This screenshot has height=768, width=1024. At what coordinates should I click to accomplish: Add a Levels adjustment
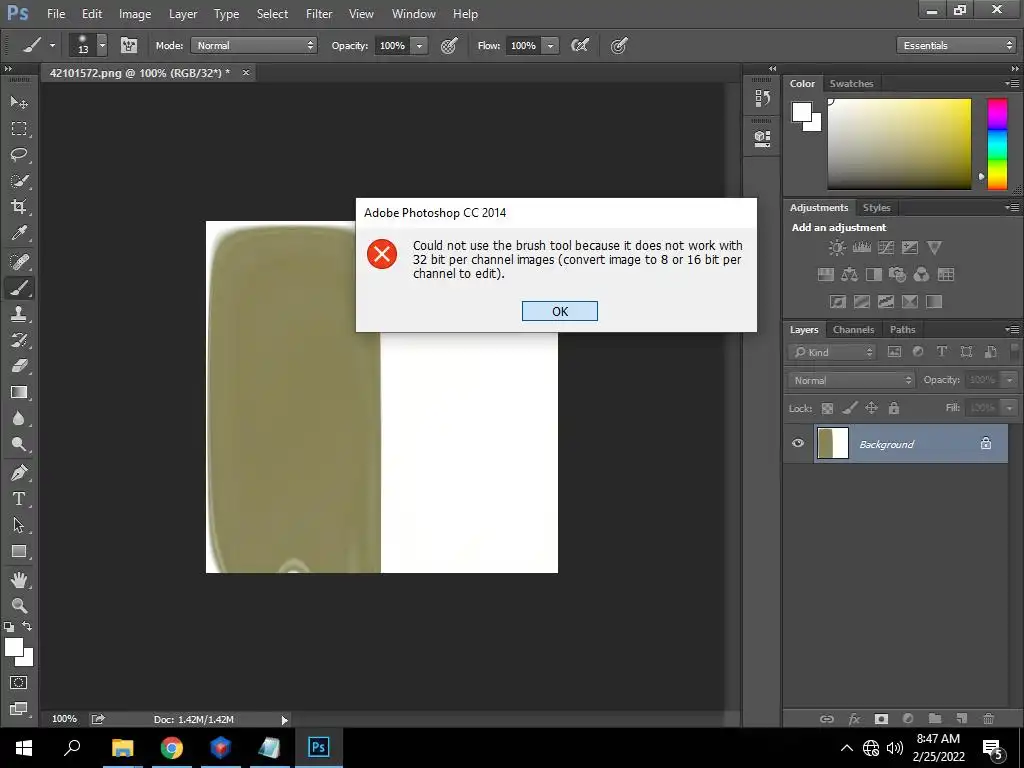point(861,248)
